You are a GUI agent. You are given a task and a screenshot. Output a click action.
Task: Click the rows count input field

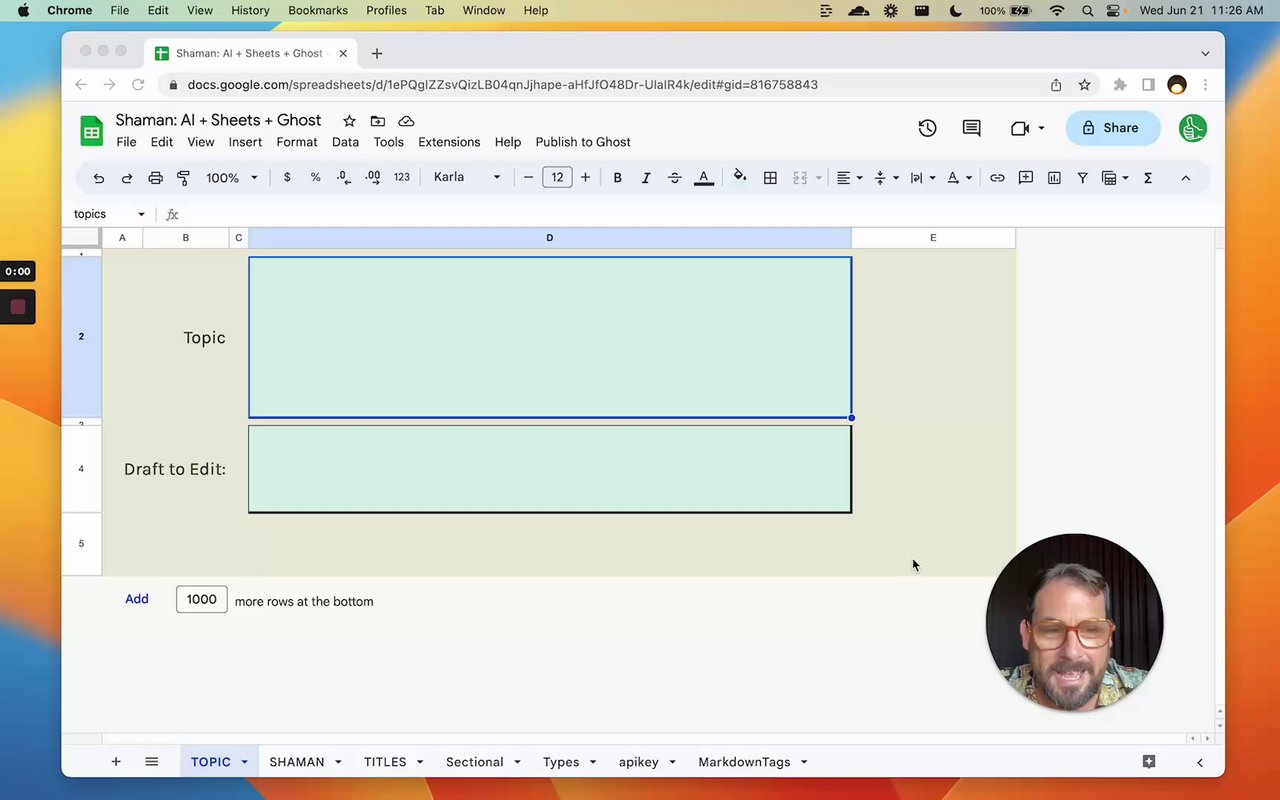201,599
